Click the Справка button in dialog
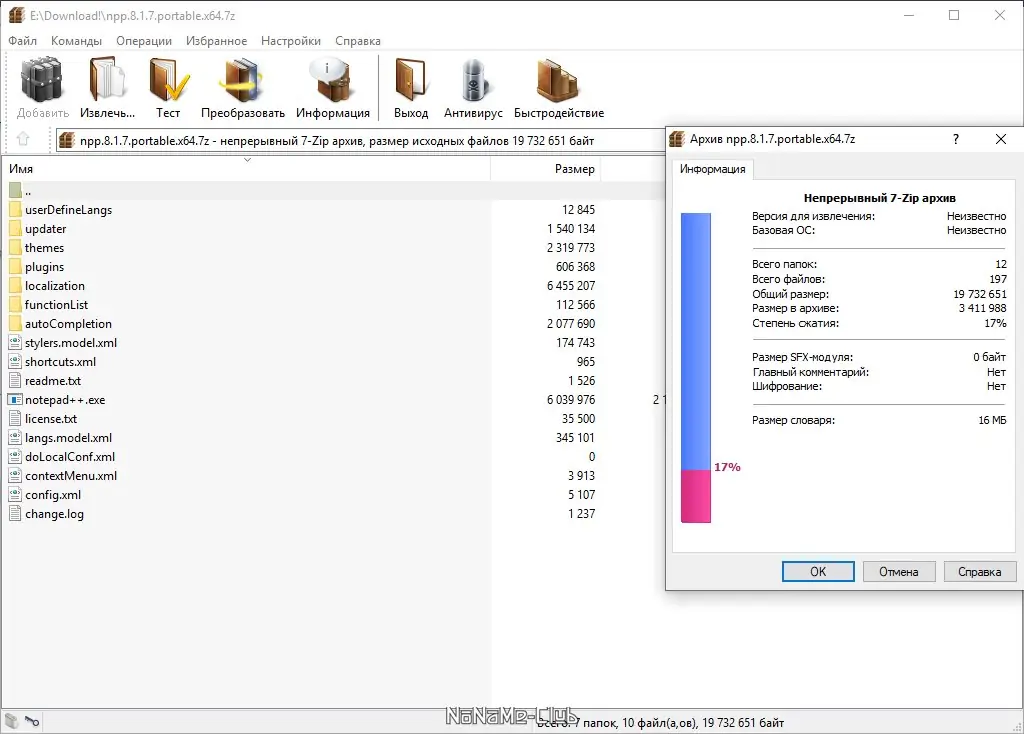This screenshot has width=1024, height=734. point(980,571)
